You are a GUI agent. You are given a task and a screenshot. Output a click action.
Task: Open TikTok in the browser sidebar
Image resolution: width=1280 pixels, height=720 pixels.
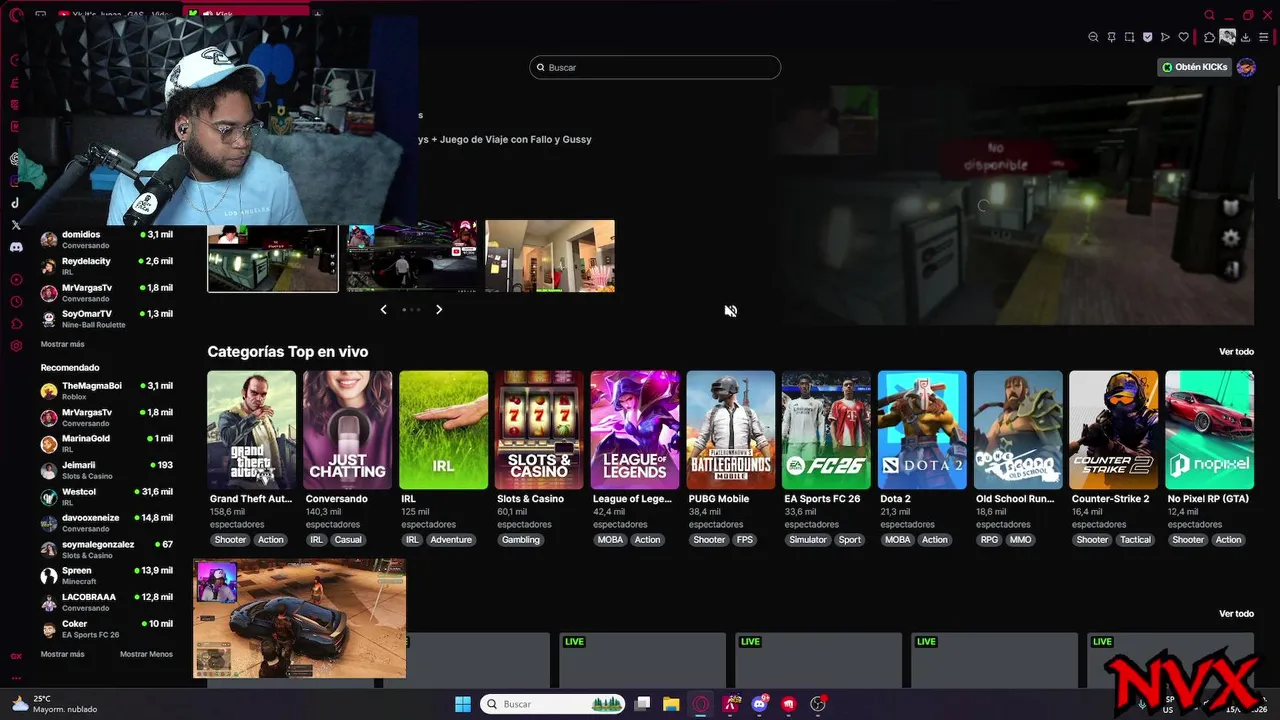16,203
